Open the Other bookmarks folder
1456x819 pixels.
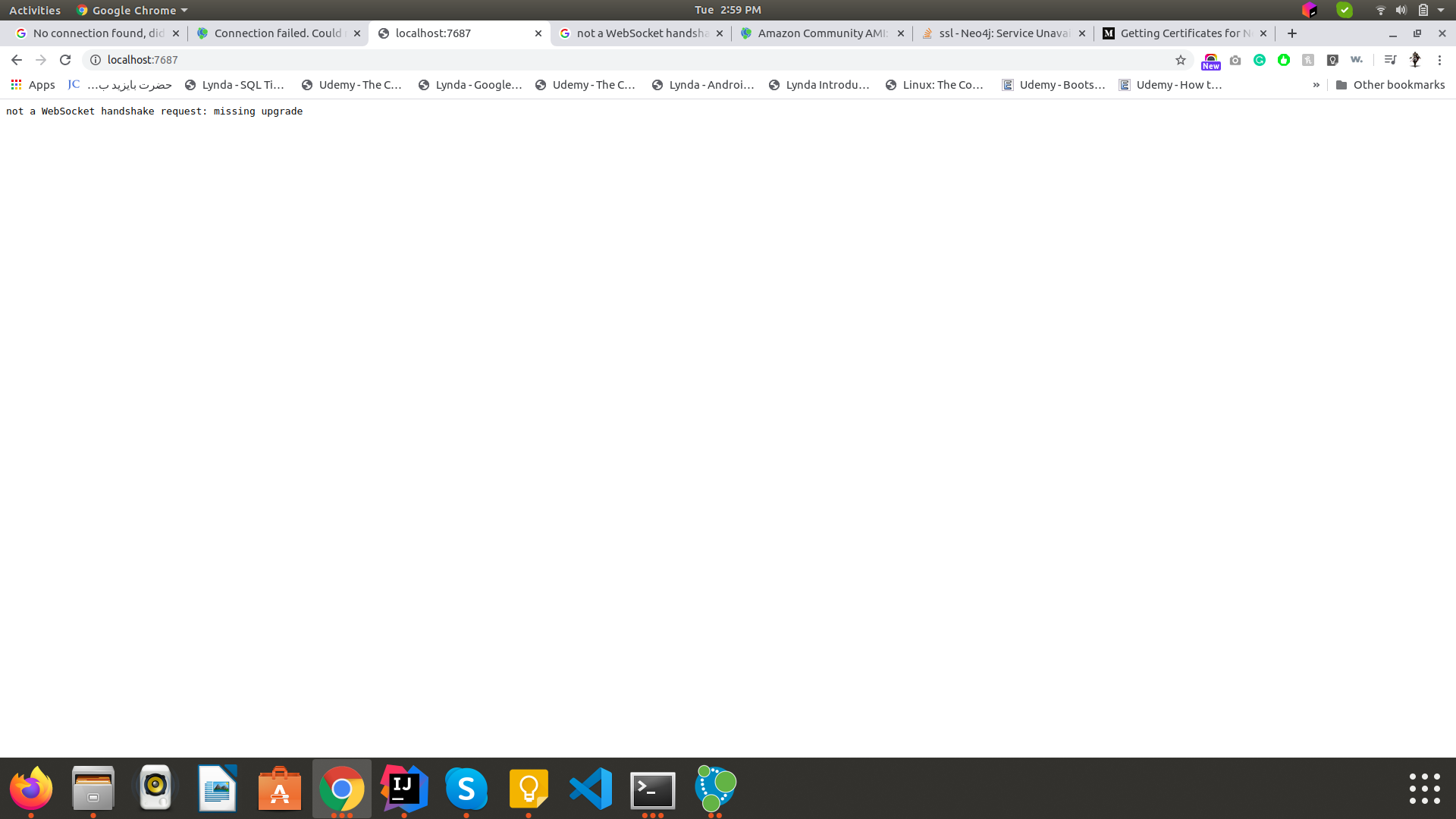point(1390,85)
